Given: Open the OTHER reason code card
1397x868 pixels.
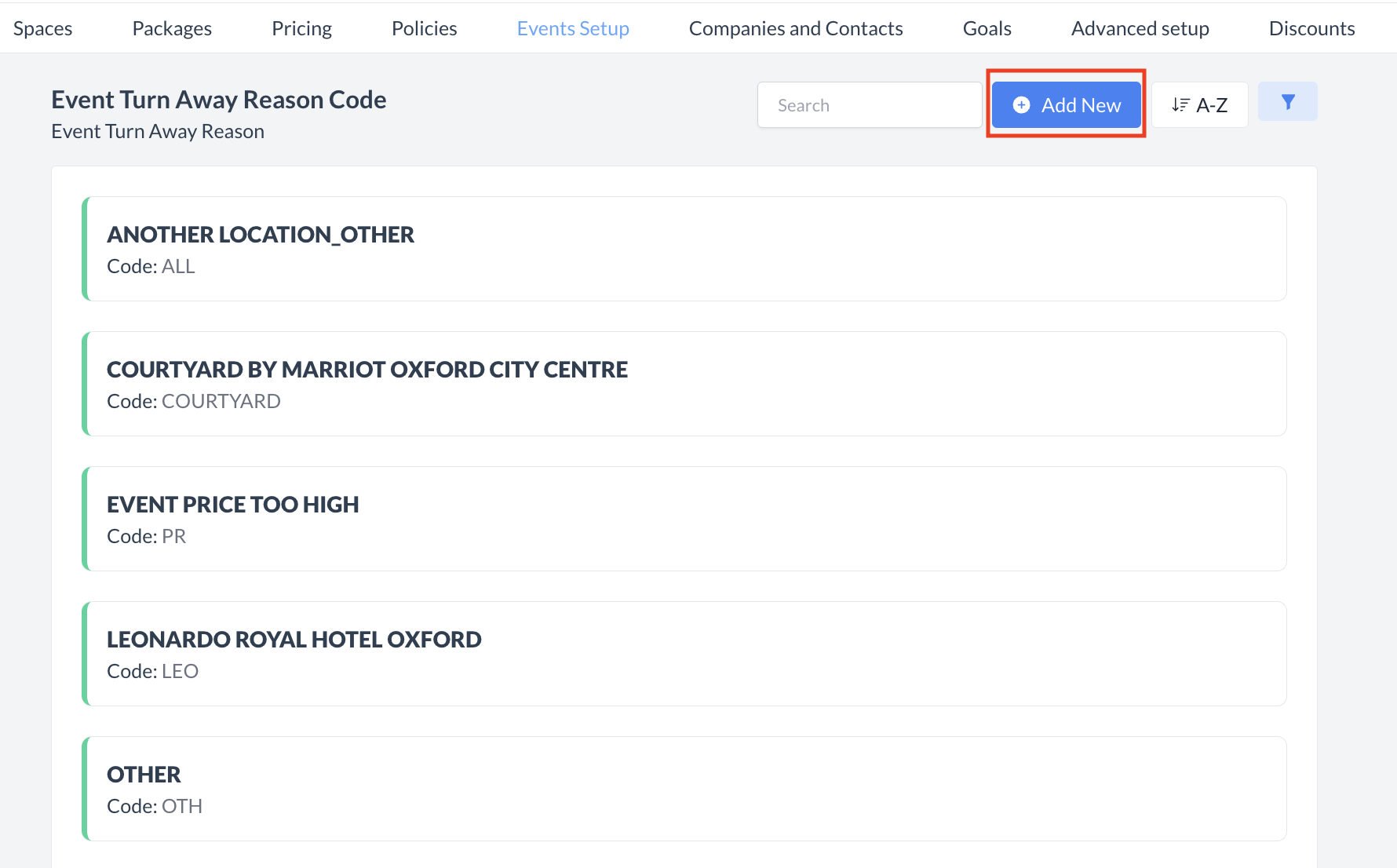Looking at the screenshot, I should (683, 789).
